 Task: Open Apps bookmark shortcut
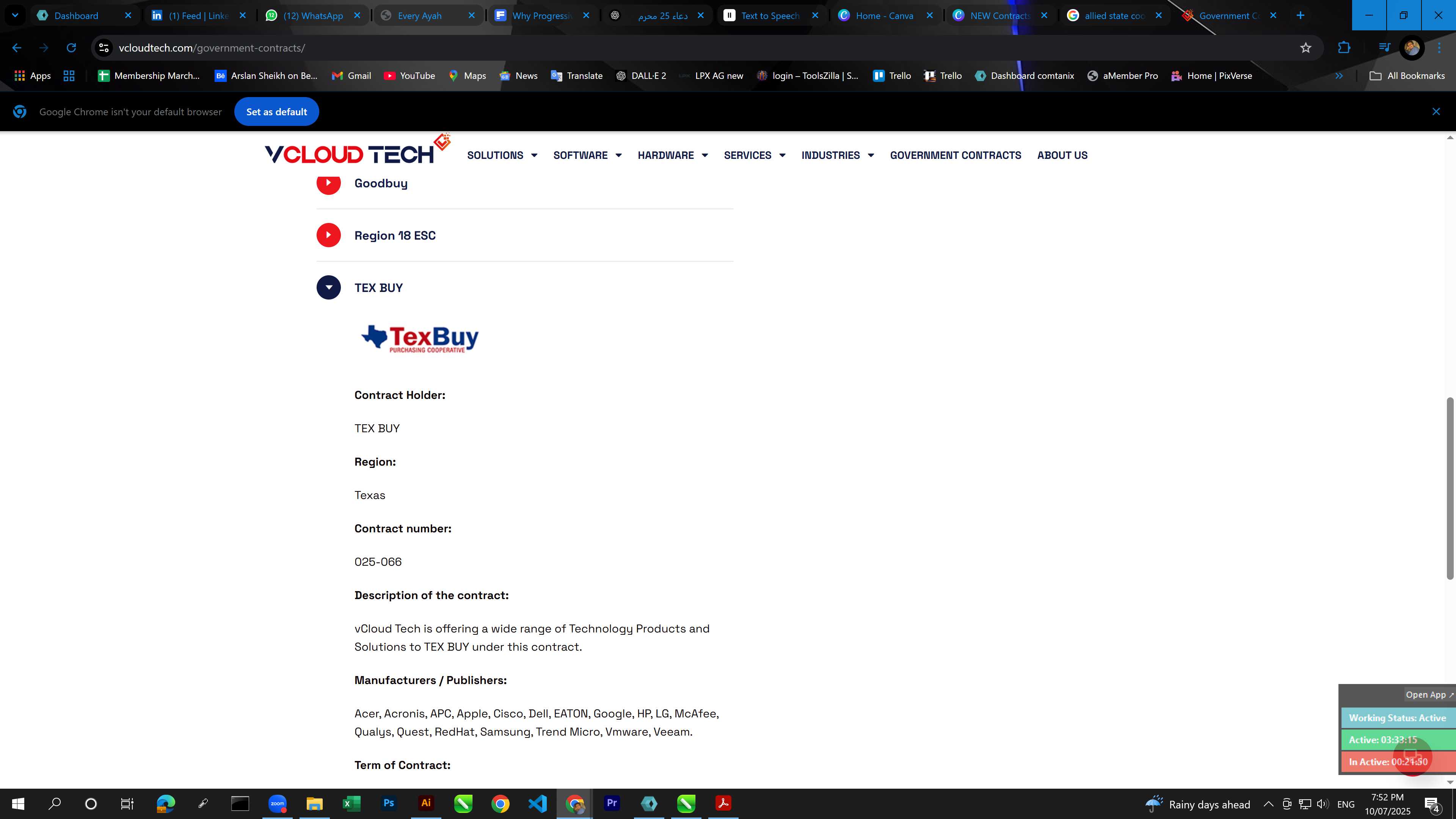pyautogui.click(x=32, y=76)
